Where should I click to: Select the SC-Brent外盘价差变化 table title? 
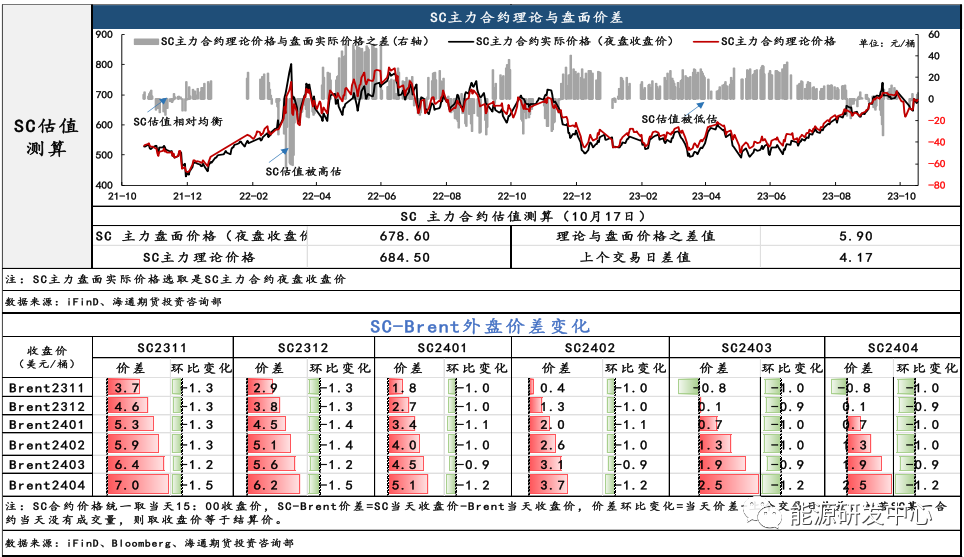pyautogui.click(x=480, y=326)
